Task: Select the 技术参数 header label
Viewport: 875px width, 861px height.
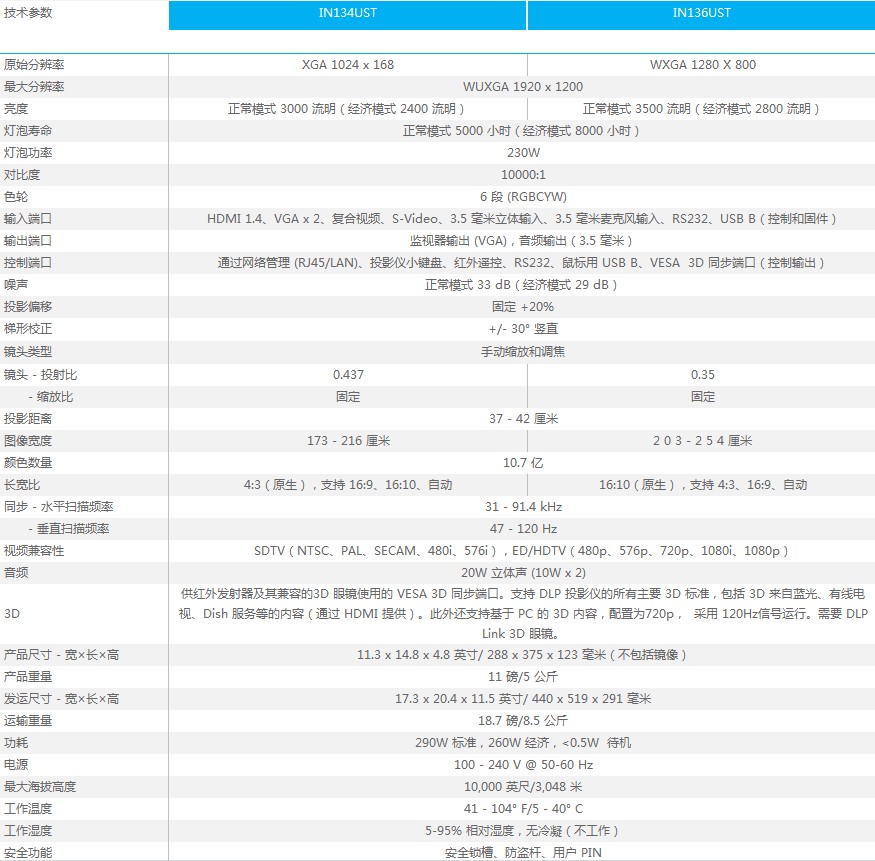Action: [28, 12]
